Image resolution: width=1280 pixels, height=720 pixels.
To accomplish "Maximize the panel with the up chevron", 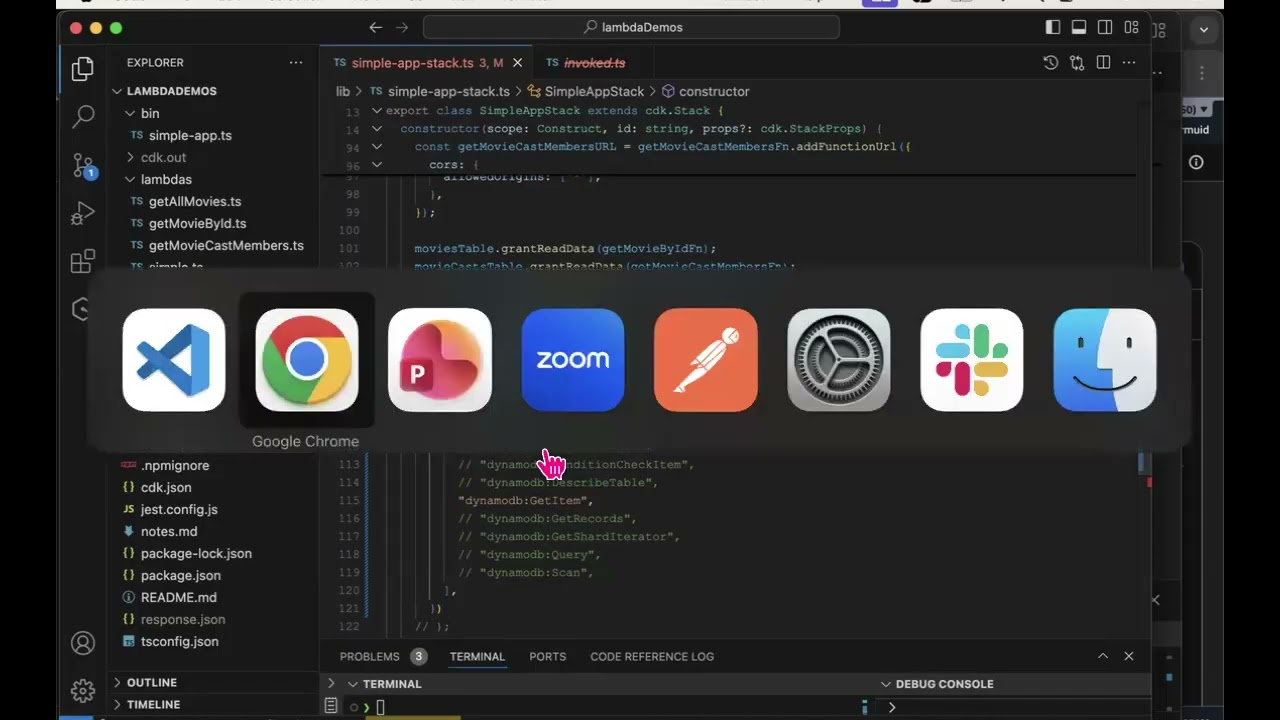I will coord(1103,656).
